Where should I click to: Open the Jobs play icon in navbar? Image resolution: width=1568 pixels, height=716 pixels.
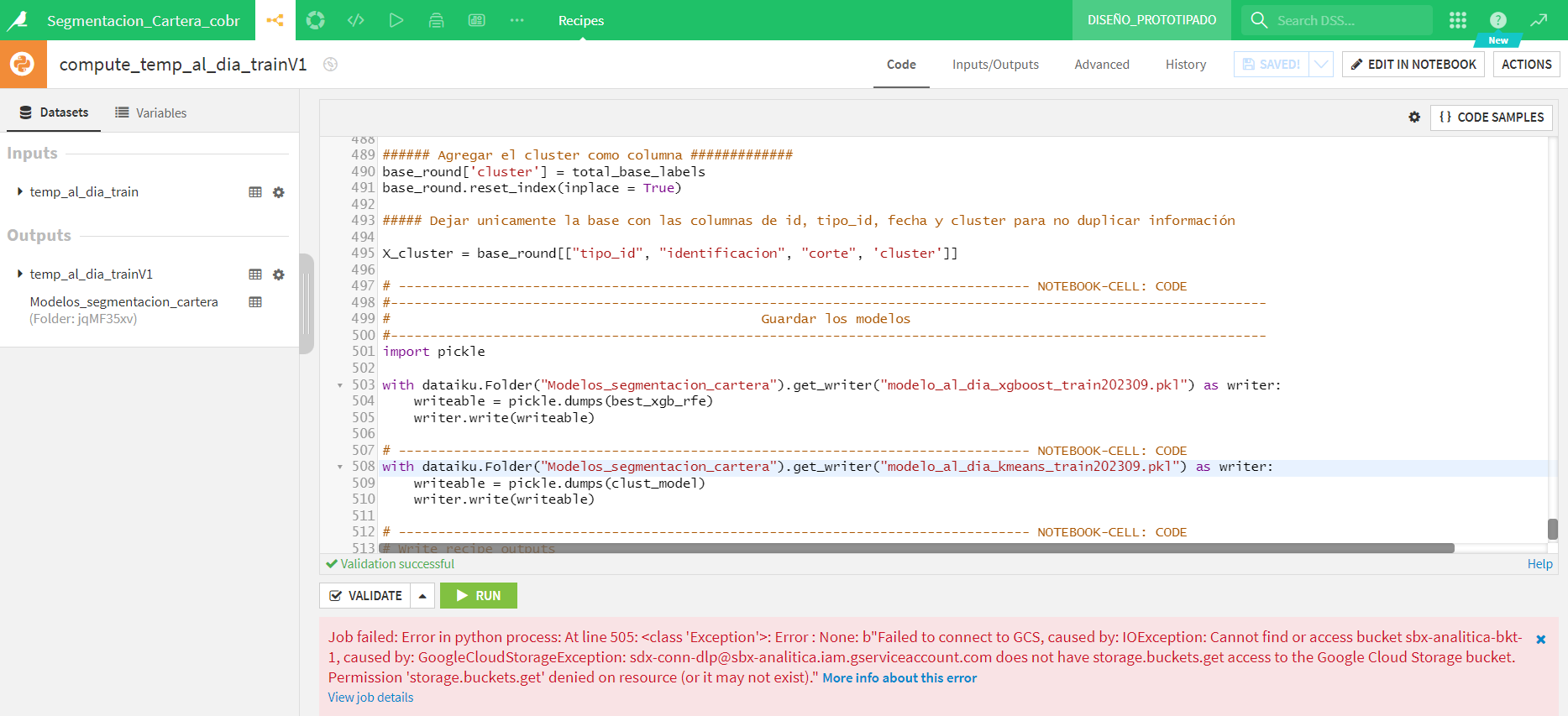click(396, 20)
